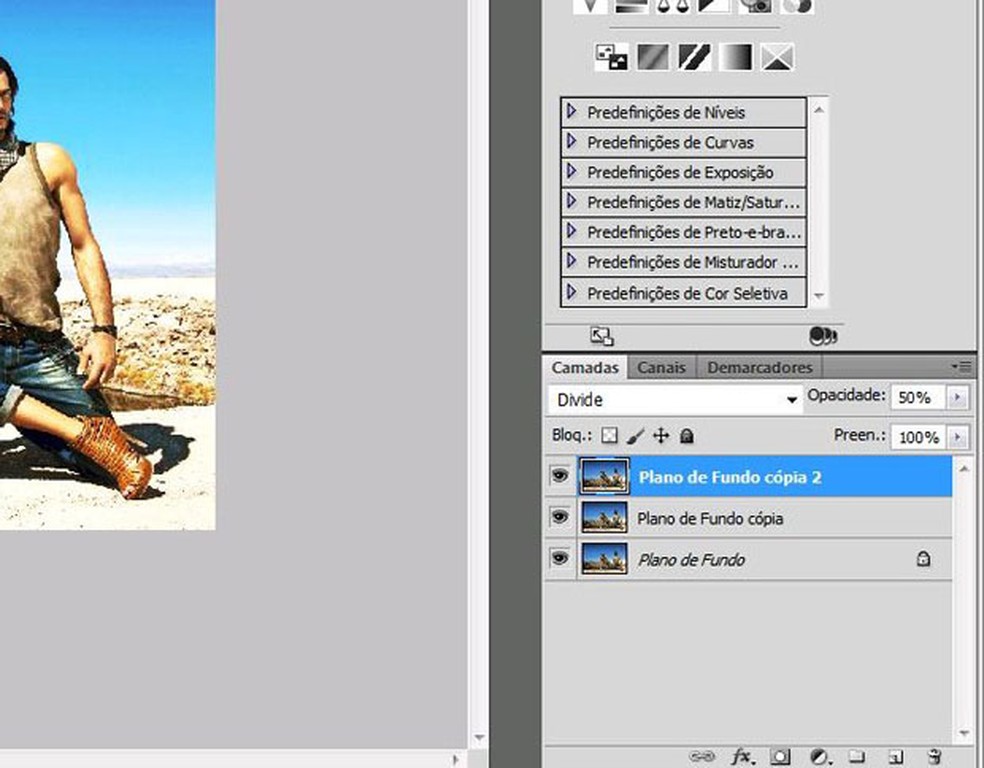984x768 pixels.
Task: Delete layer with the trash icon
Action: pos(935,757)
